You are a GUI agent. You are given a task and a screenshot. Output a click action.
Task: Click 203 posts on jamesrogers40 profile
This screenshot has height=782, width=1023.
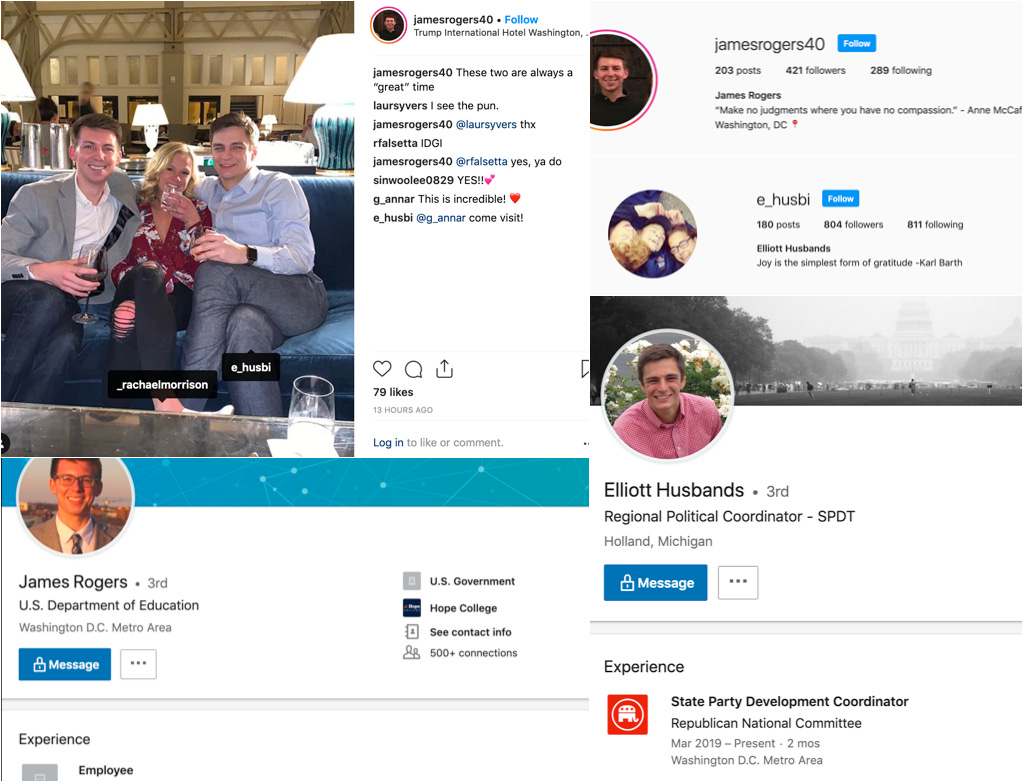pos(738,70)
